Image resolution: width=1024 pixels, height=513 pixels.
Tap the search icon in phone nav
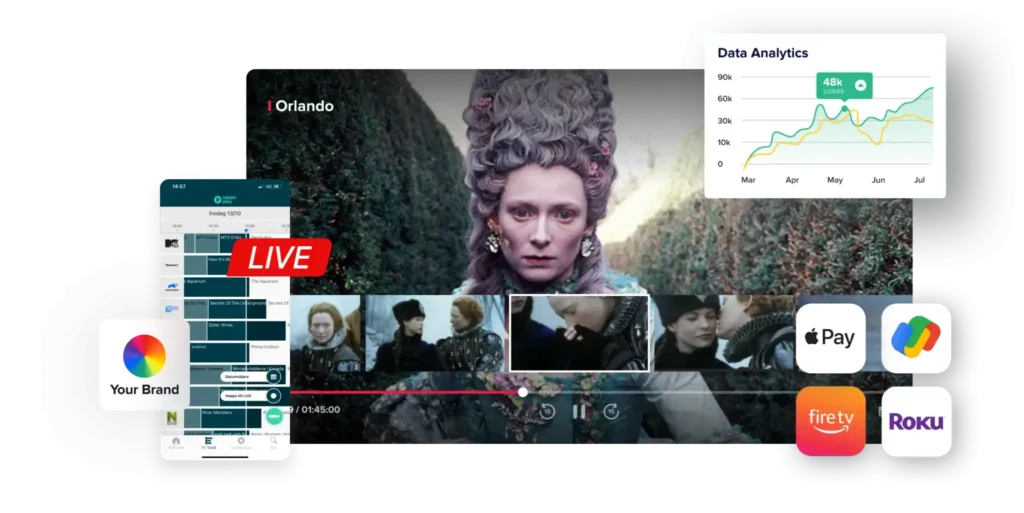pyautogui.click(x=273, y=443)
